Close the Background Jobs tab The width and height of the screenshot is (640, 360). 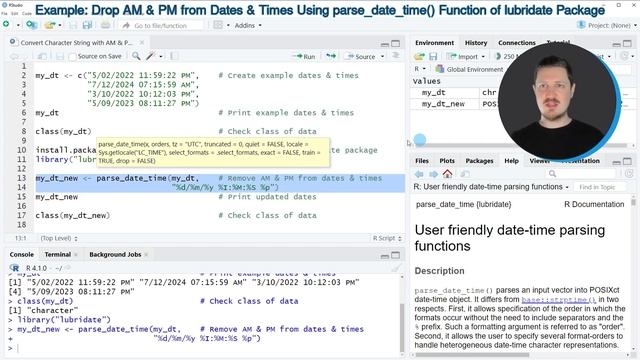[x=146, y=255]
